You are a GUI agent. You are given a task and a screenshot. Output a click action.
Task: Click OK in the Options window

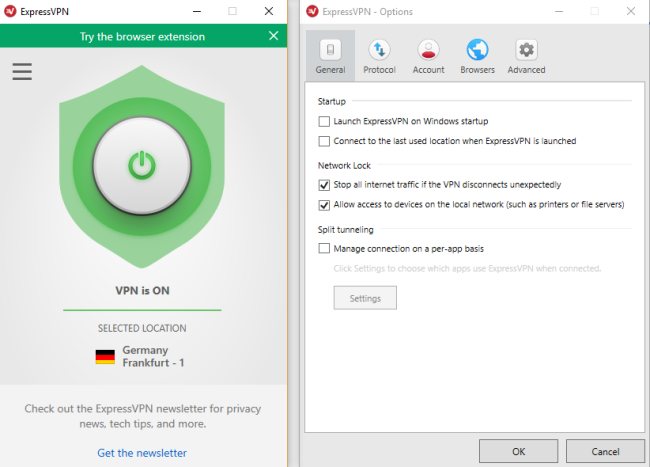[x=518, y=451]
